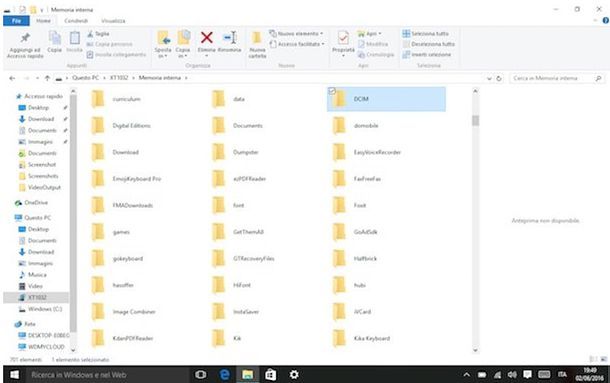Switch to the Condividi ribbon tab
The width and height of the screenshot is (610, 383).
click(76, 21)
